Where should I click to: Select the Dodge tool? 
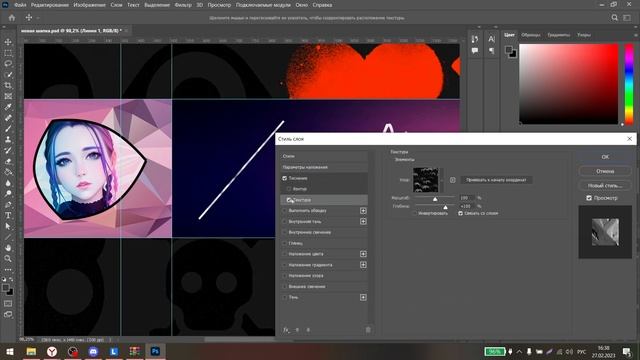click(x=8, y=193)
